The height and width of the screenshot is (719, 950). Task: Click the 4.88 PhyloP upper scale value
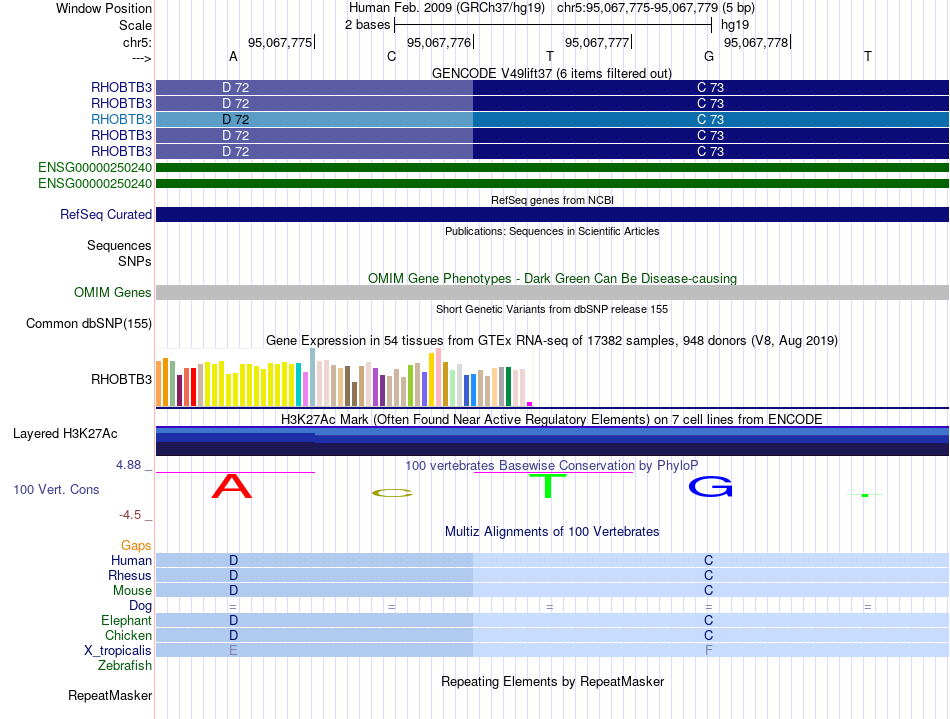pos(128,465)
